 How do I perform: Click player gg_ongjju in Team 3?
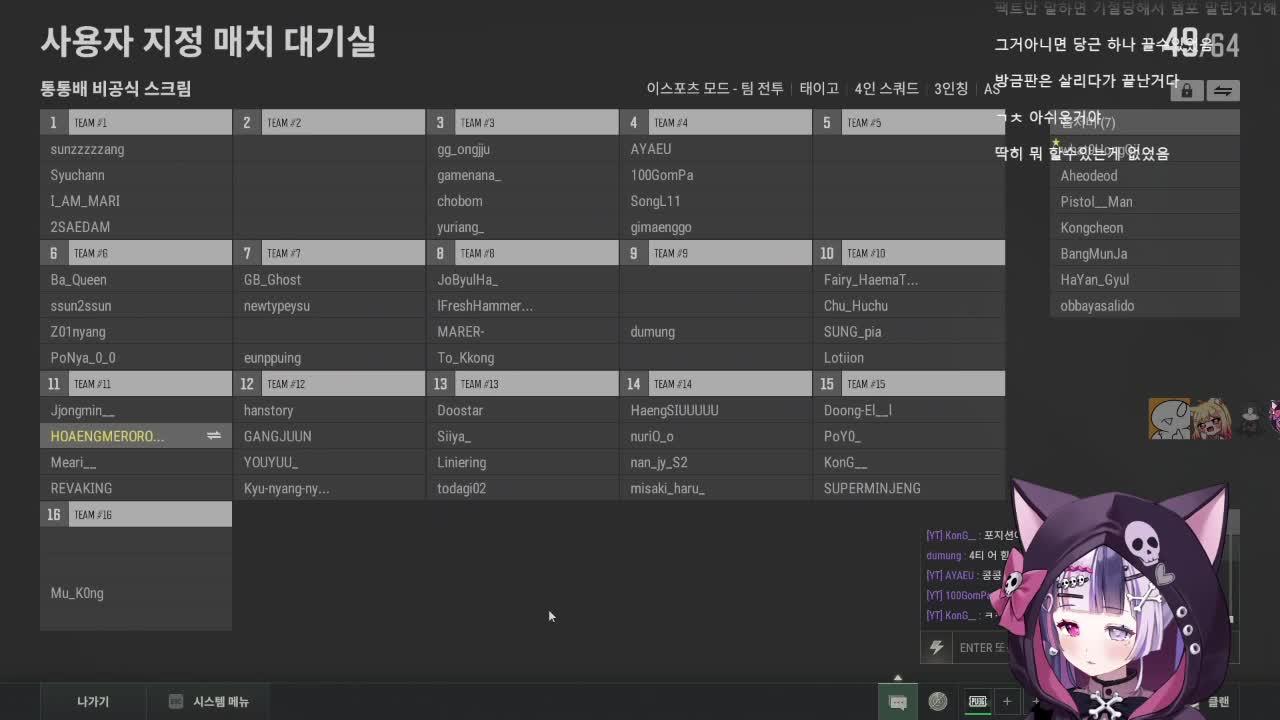coord(463,149)
